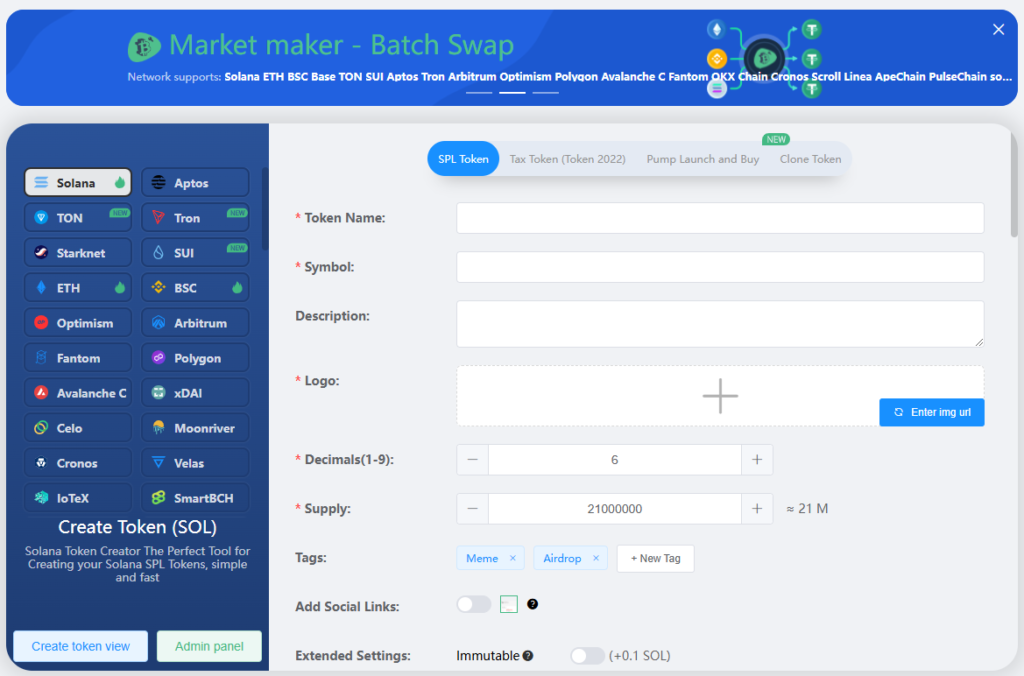Click the ETH diamond icon
This screenshot has height=676, width=1024.
pyautogui.click(x=41, y=288)
